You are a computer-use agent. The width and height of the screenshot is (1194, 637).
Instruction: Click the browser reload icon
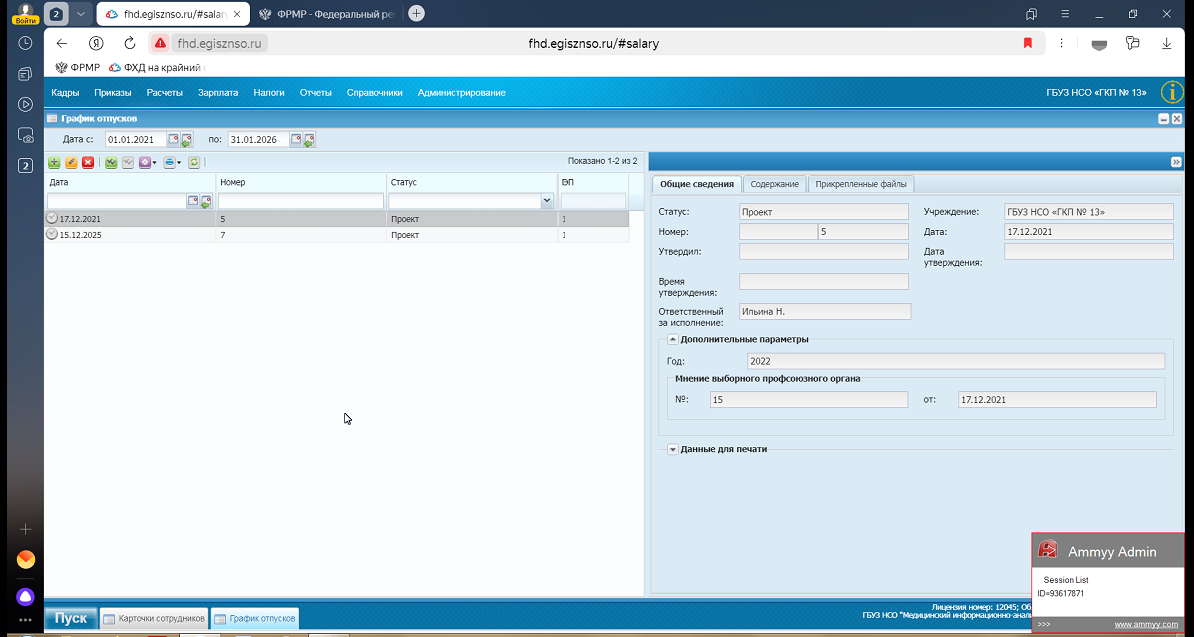129,43
